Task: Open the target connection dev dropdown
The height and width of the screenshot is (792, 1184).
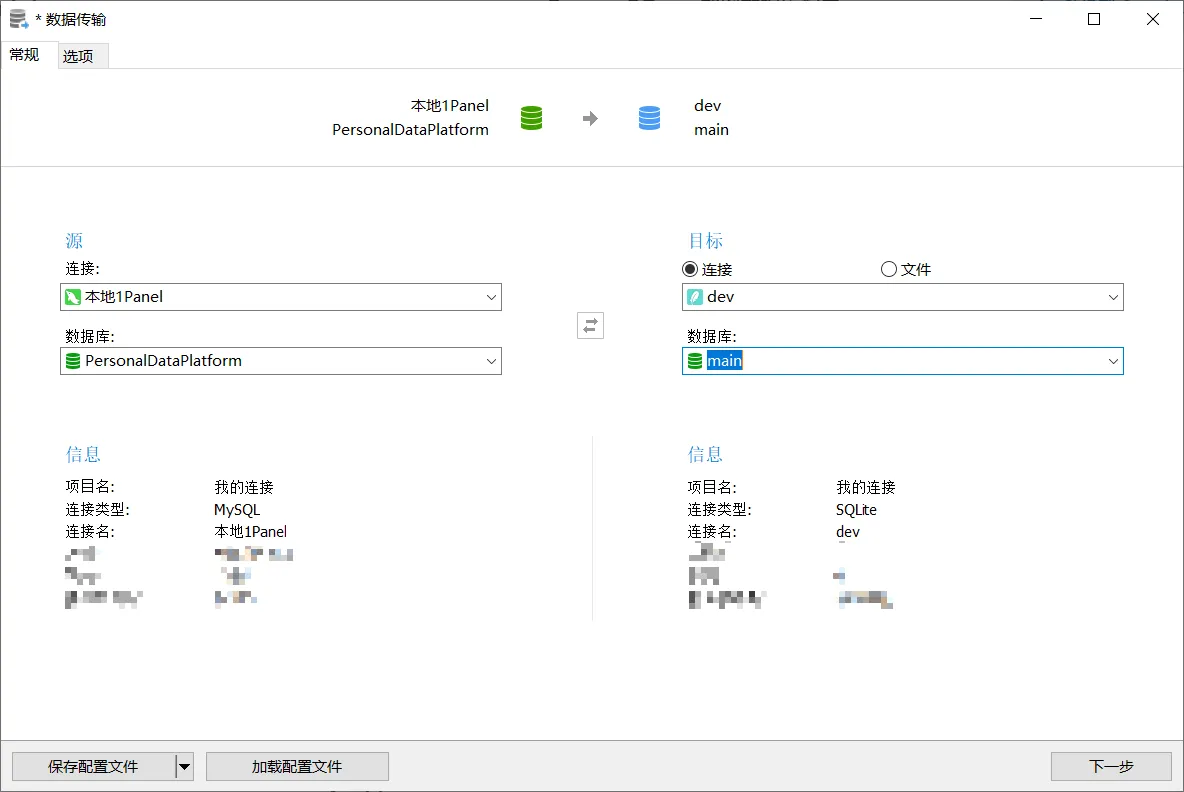Action: click(1113, 297)
